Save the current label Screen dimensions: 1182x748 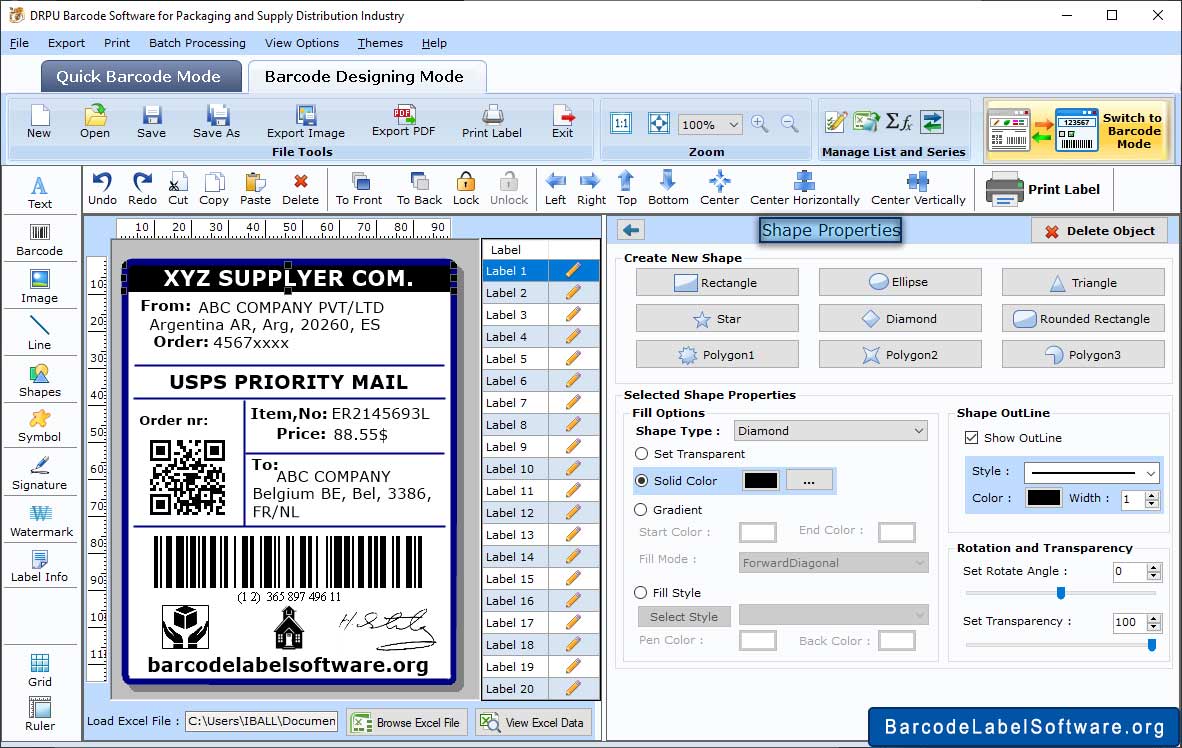click(x=152, y=122)
